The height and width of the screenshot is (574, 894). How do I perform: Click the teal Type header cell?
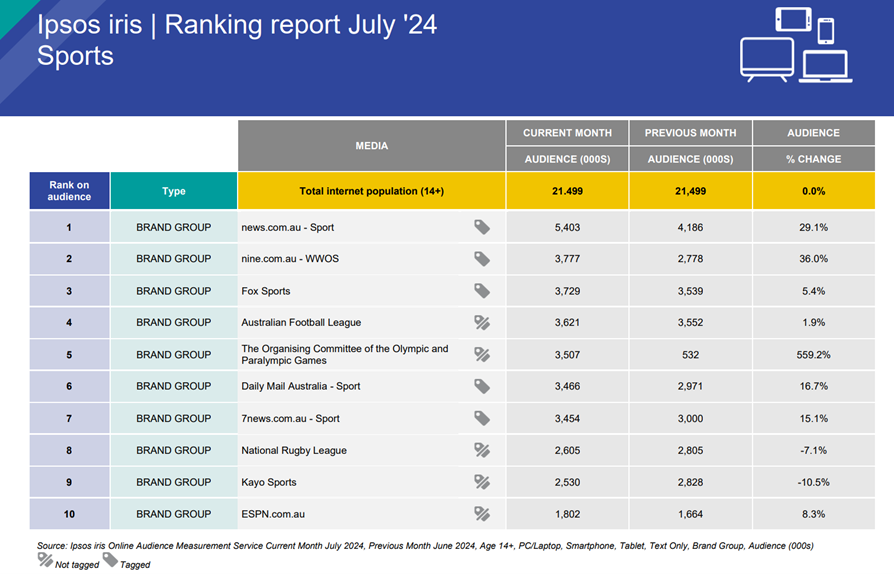pos(174,191)
